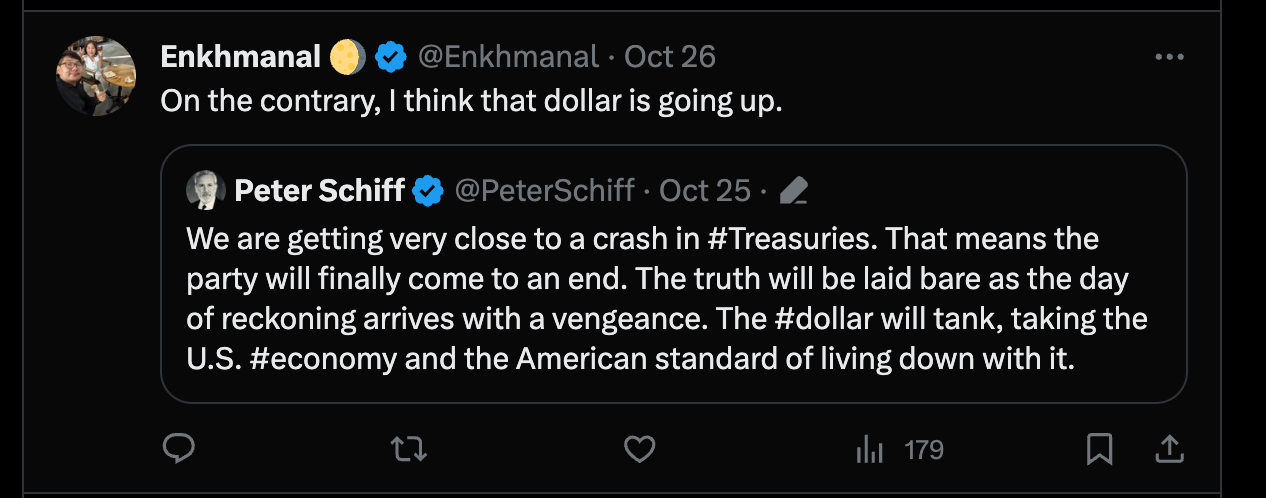This screenshot has height=498, width=1266.
Task: Click the reply speech bubble icon
Action: click(178, 449)
